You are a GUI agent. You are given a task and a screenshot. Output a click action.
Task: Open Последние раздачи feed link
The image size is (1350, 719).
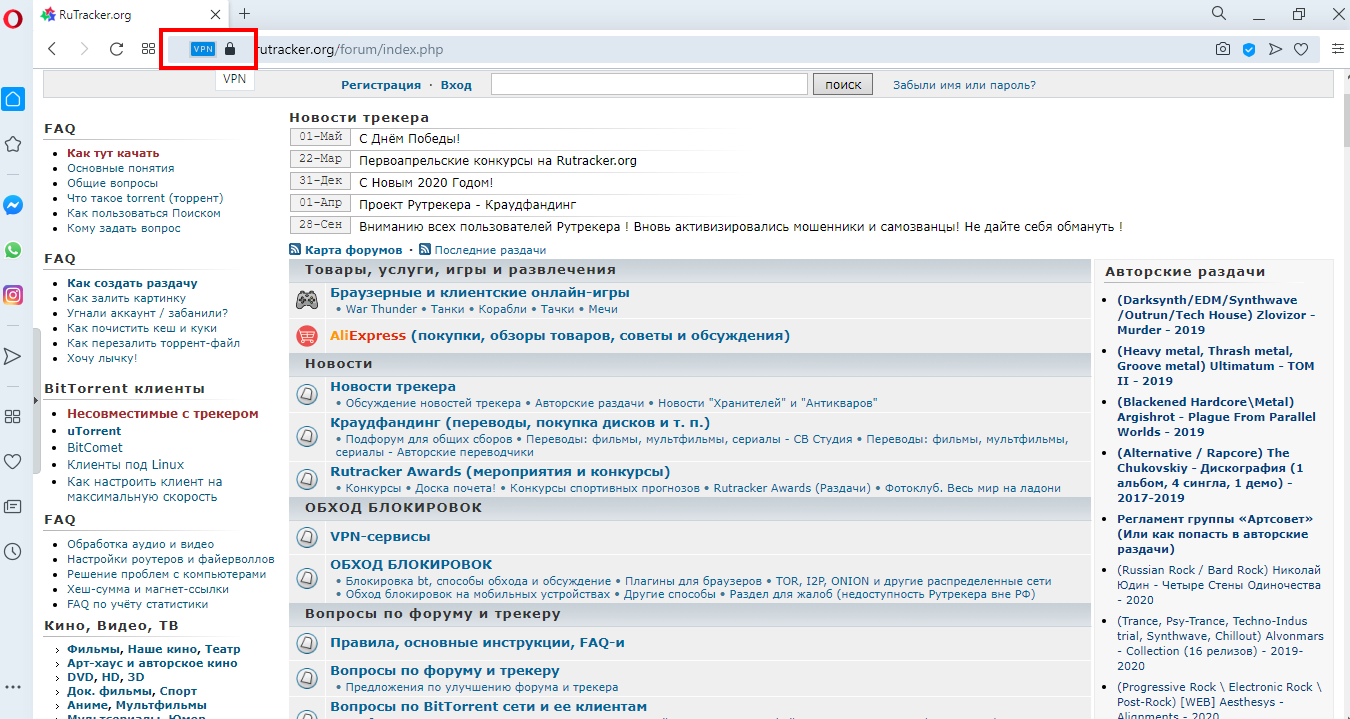490,250
